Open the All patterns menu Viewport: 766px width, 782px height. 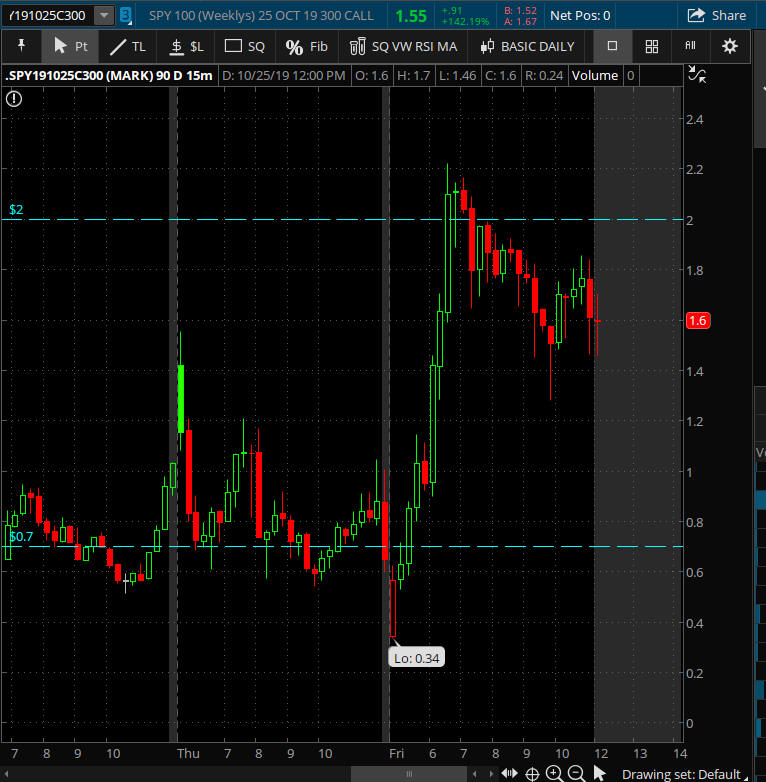click(690, 46)
